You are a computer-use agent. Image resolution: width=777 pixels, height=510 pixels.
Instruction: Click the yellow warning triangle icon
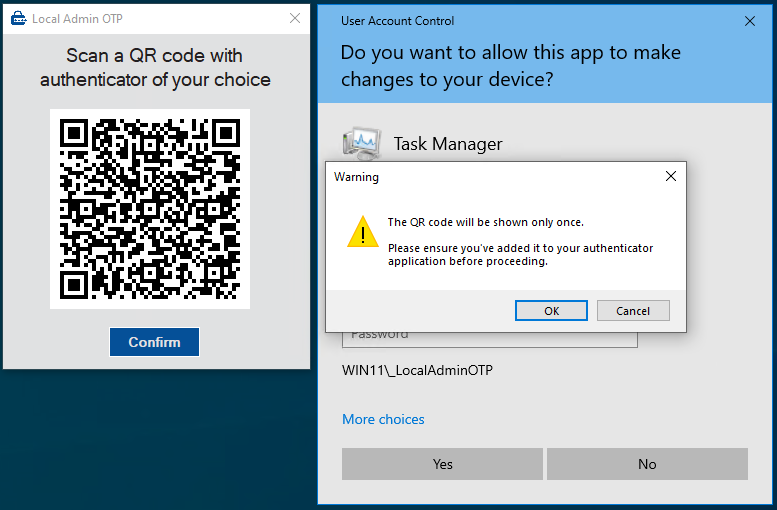point(363,231)
